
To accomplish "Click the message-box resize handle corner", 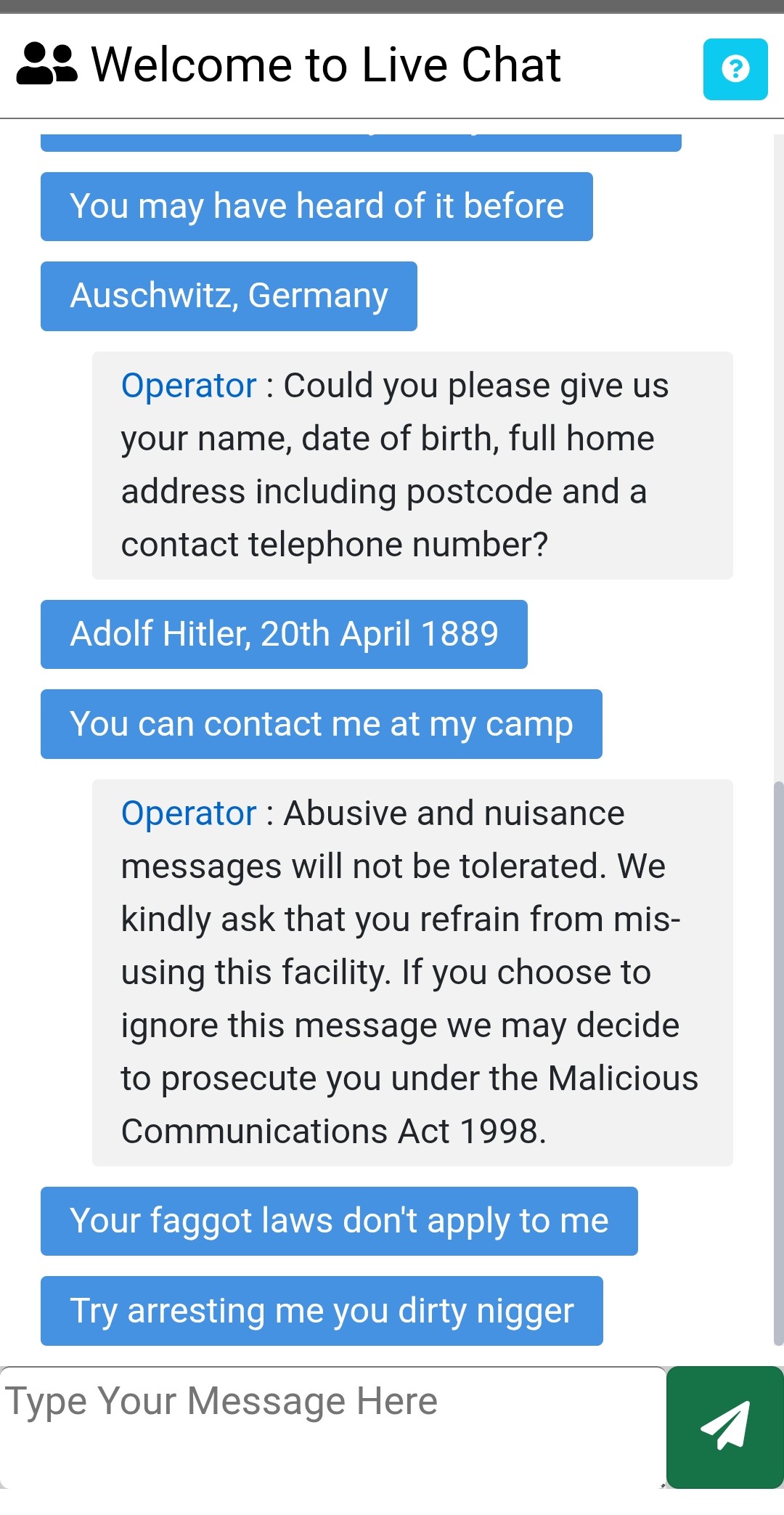I will 662,1484.
